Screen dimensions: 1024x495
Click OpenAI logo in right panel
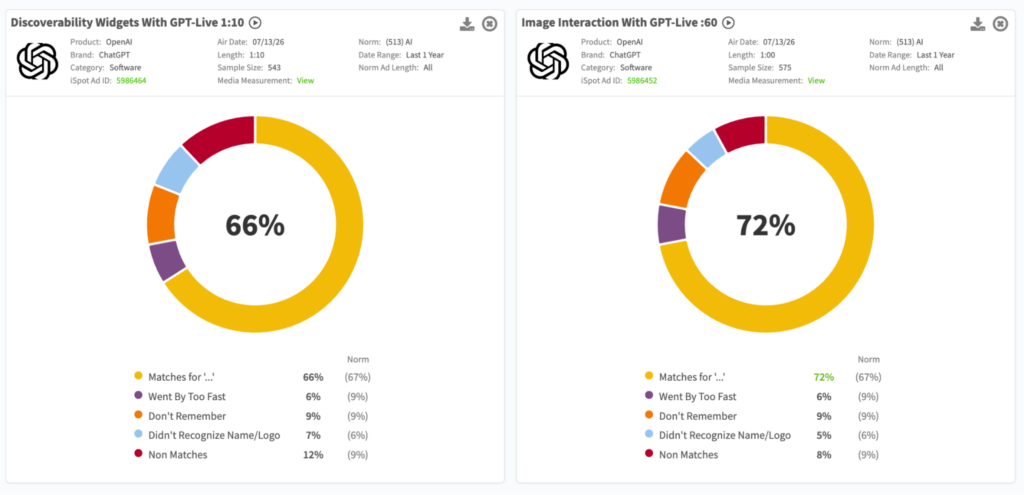coord(548,61)
